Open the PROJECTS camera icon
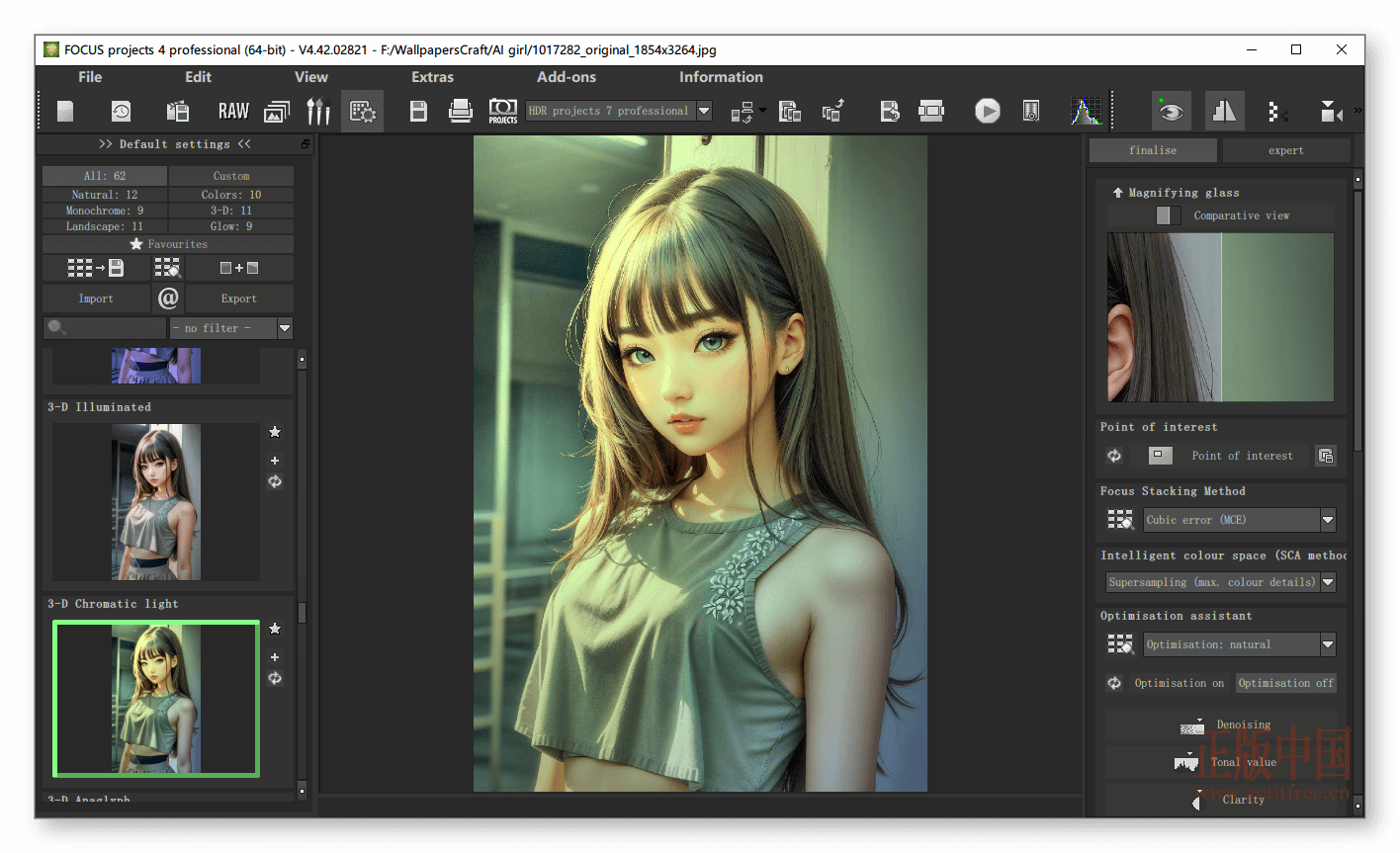This screenshot has height=853, width=1400. (503, 111)
